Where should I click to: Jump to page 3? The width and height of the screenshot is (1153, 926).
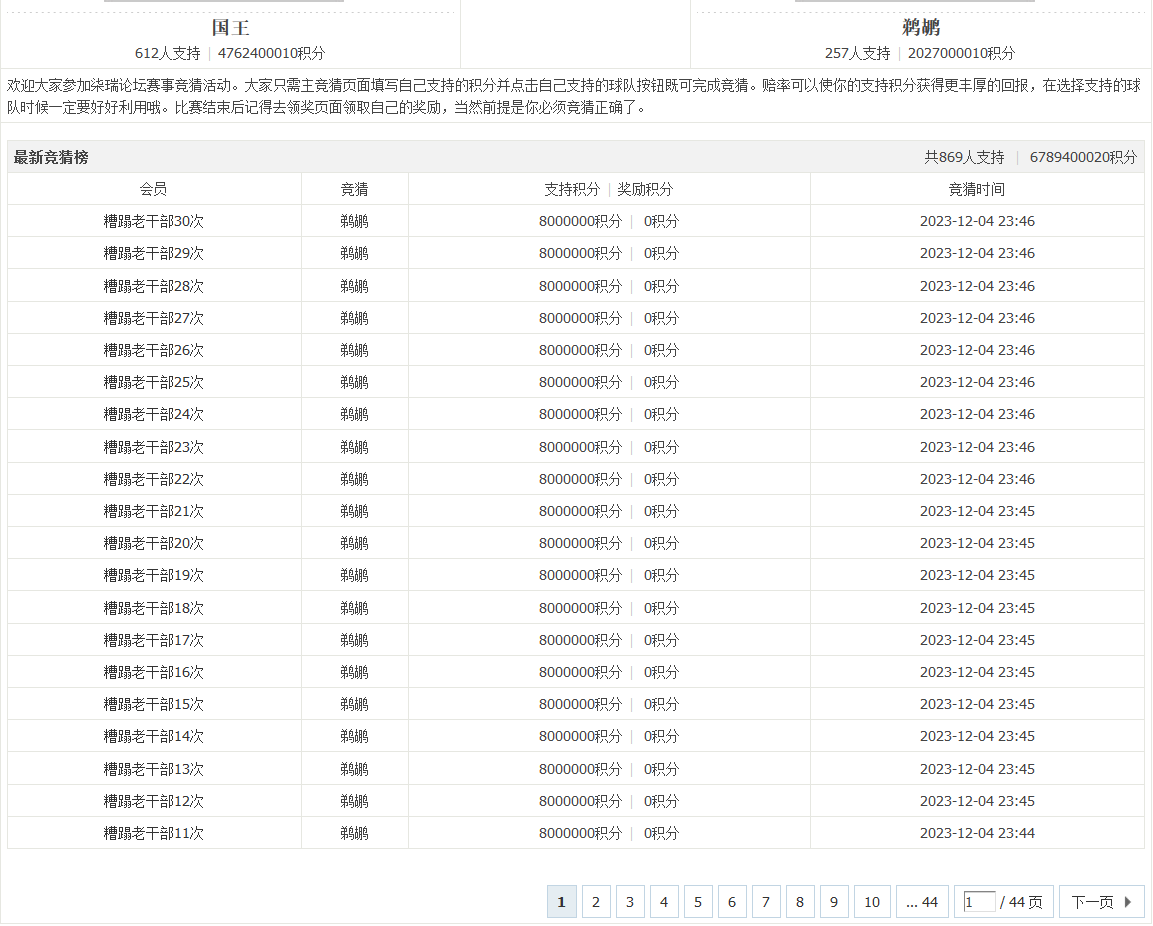[630, 901]
